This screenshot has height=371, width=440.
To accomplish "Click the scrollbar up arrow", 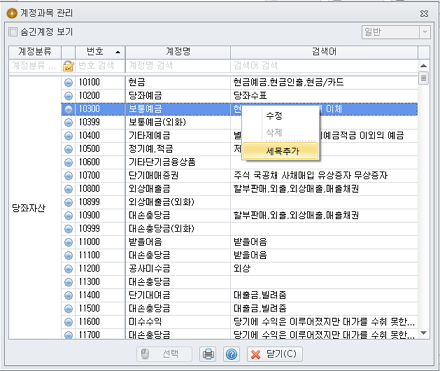I will (x=423, y=66).
